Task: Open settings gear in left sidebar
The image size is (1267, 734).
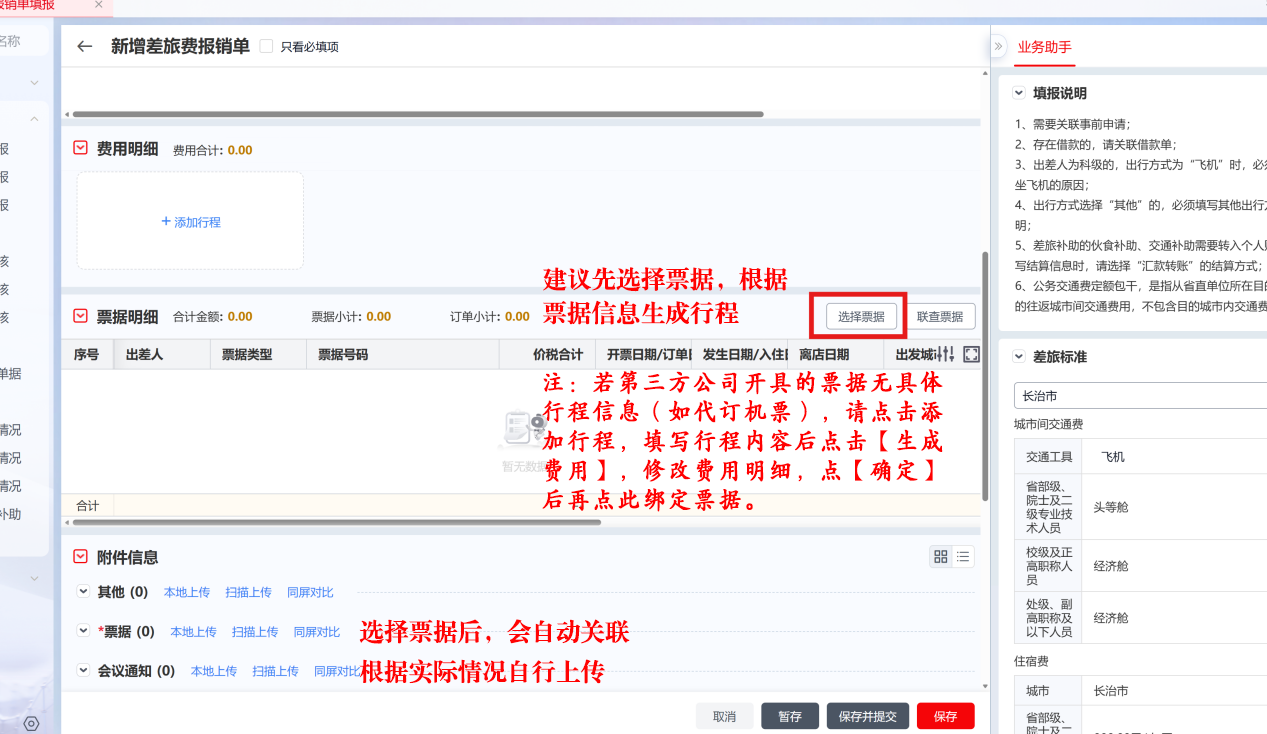Action: coord(31,723)
